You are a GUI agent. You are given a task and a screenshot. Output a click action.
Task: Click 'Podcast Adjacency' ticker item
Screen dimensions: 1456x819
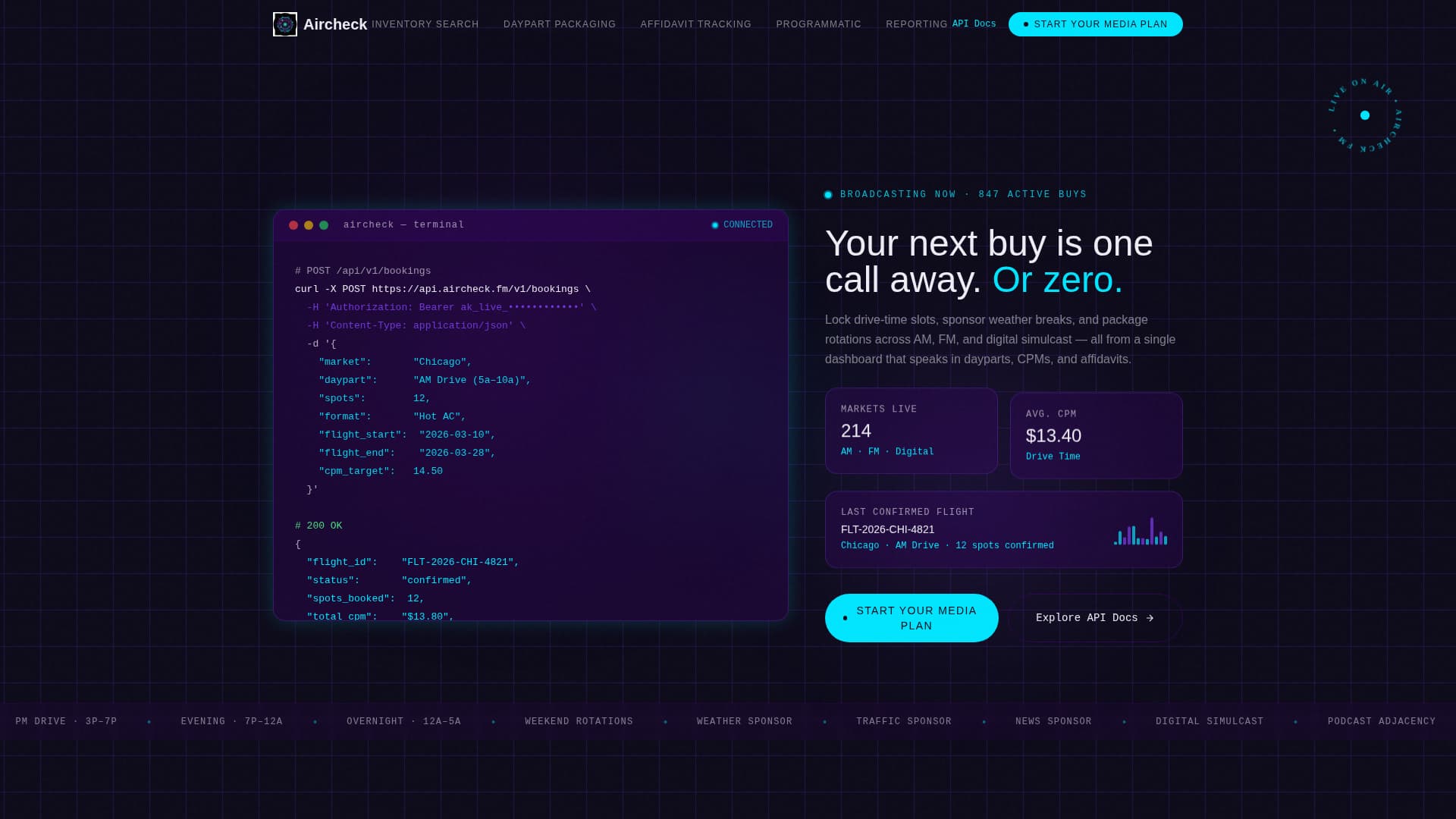pyautogui.click(x=1382, y=721)
